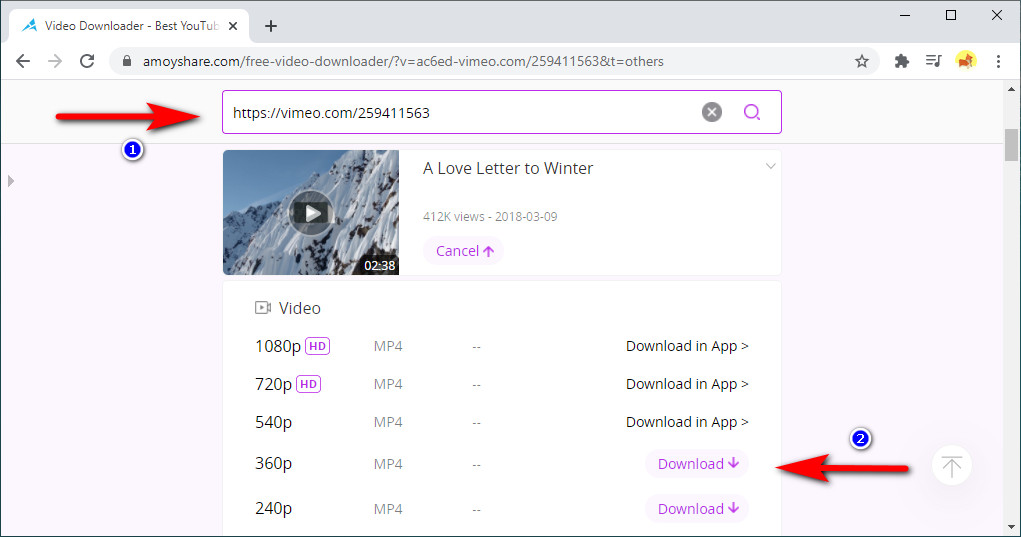Expand the left side panel arrow
Screen dimensions: 1021x537
tap(10, 181)
